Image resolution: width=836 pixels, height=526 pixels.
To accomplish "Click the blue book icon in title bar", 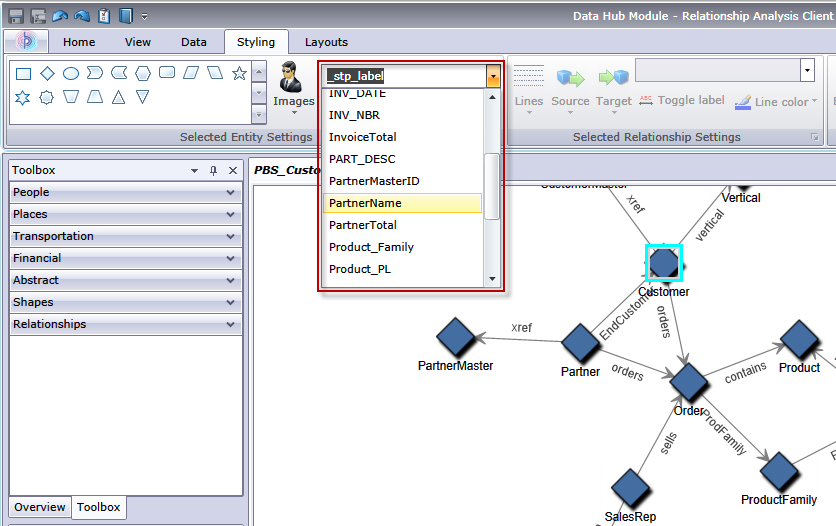I will 126,16.
